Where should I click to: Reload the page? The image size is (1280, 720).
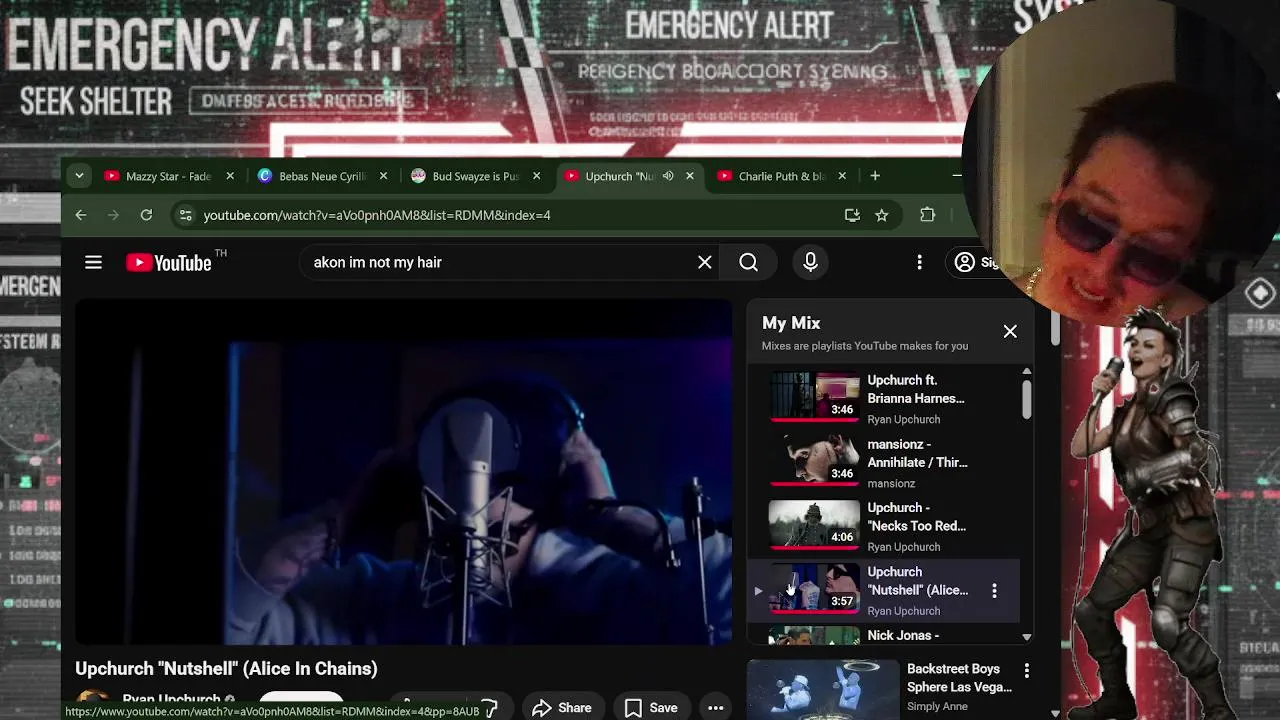(x=146, y=215)
